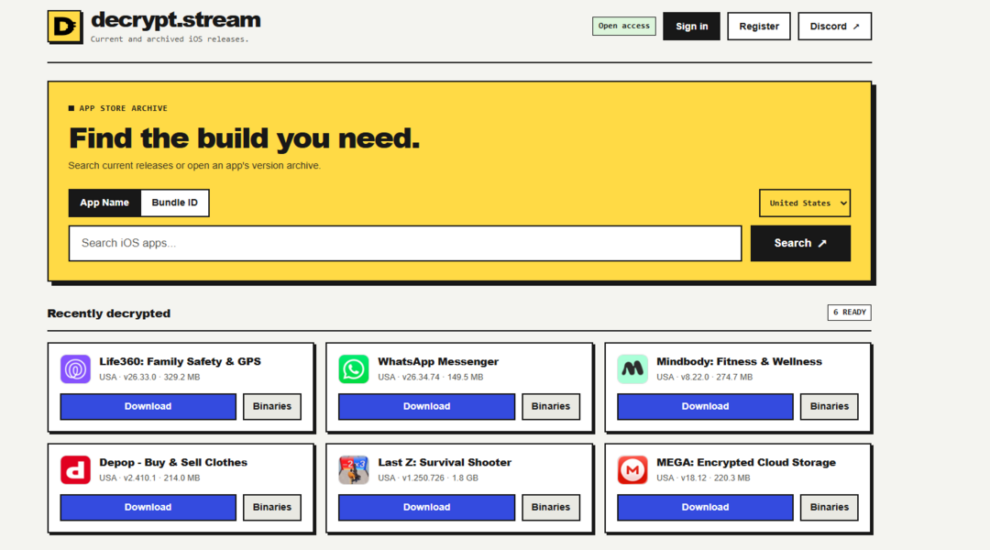Click 'Current and archived iOS releases.' tagline
Image resolution: width=990 pixels, height=550 pixels.
click(x=170, y=39)
